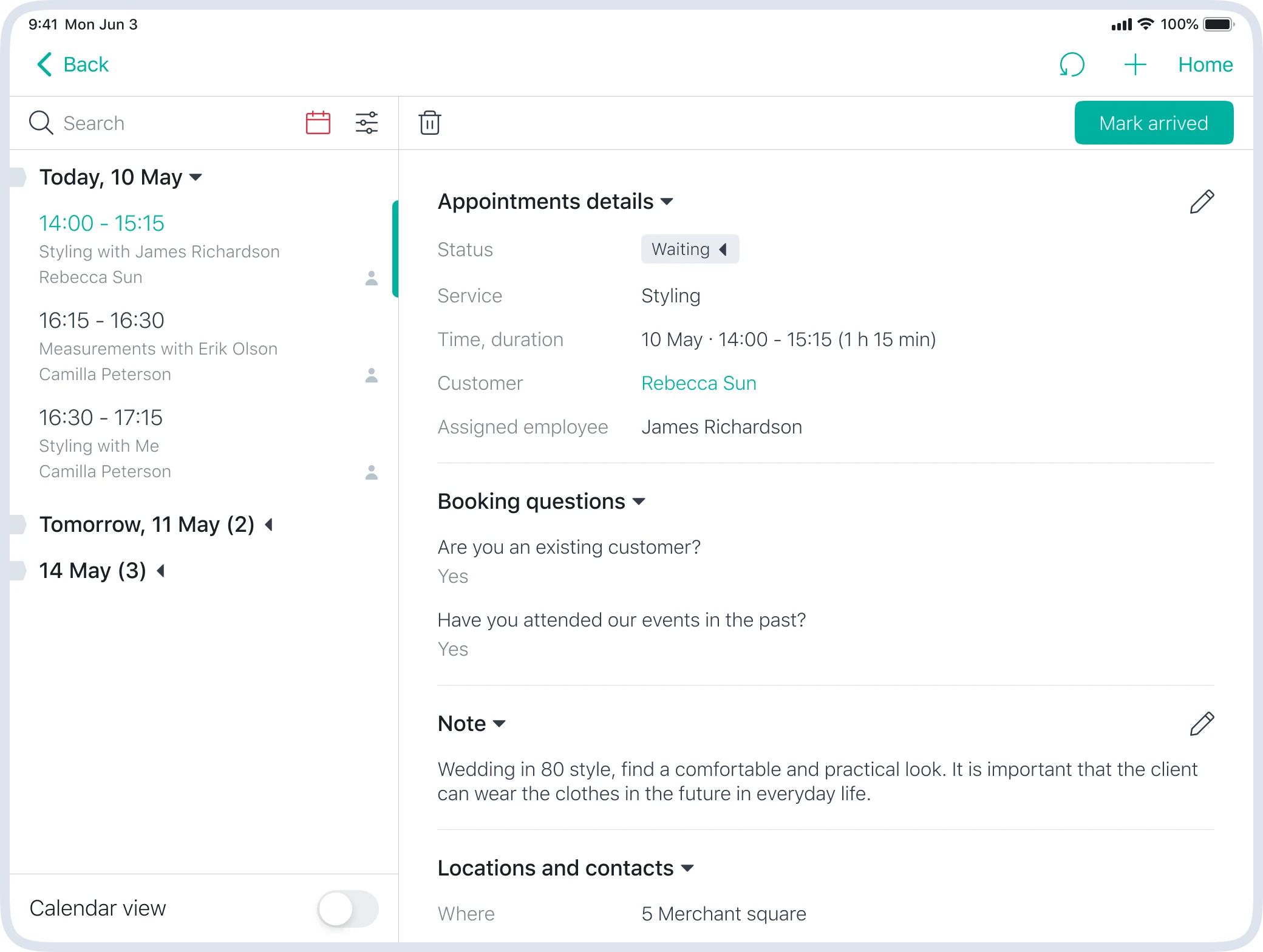Click the Mark arrived button

click(1154, 123)
